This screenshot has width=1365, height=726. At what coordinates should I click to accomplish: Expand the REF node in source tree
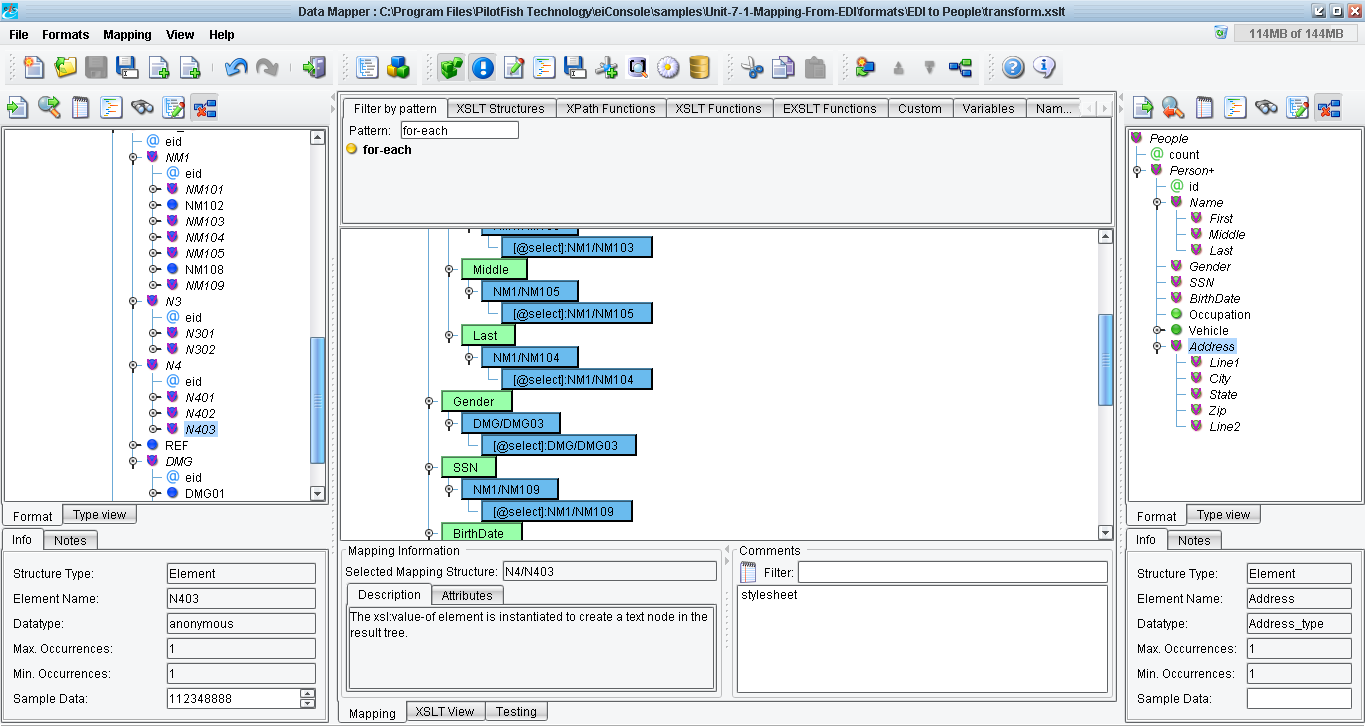tap(133, 446)
